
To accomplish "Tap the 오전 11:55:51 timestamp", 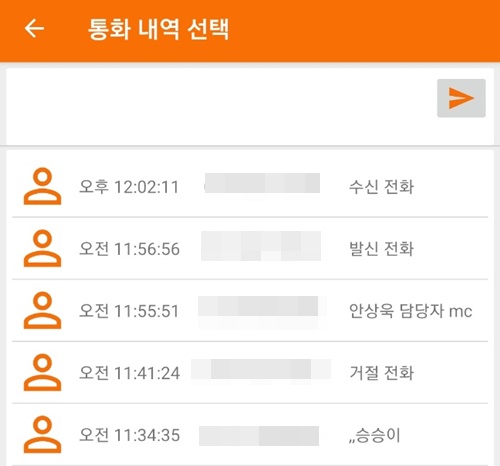I will 129,311.
